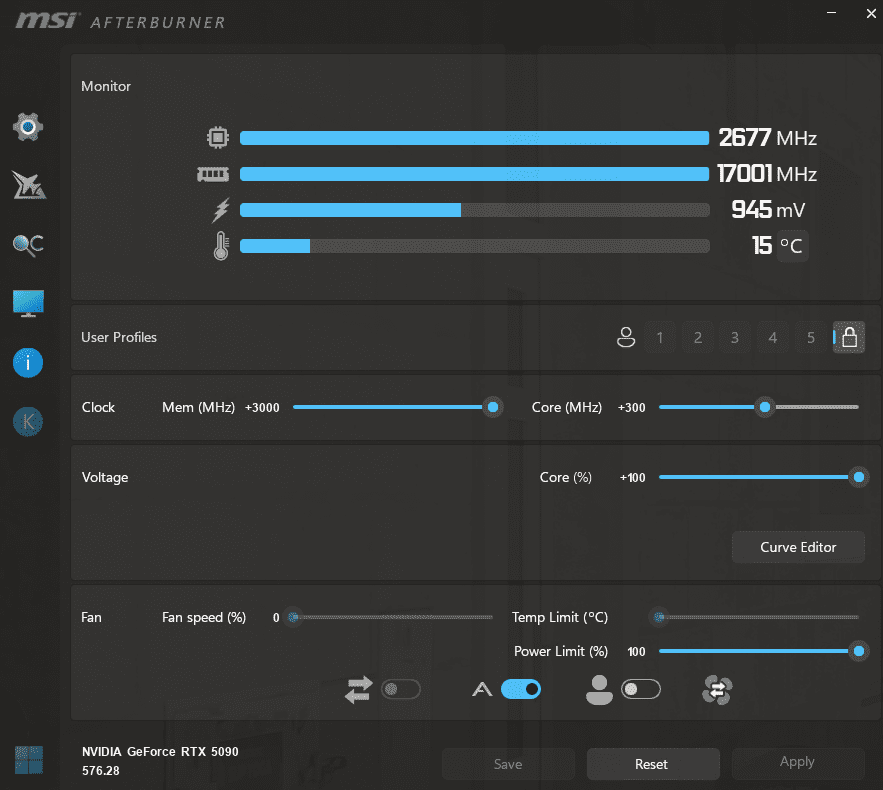Viewport: 883px width, 790px height.
Task: Open the OC Scanner icon
Action: pyautogui.click(x=28, y=244)
